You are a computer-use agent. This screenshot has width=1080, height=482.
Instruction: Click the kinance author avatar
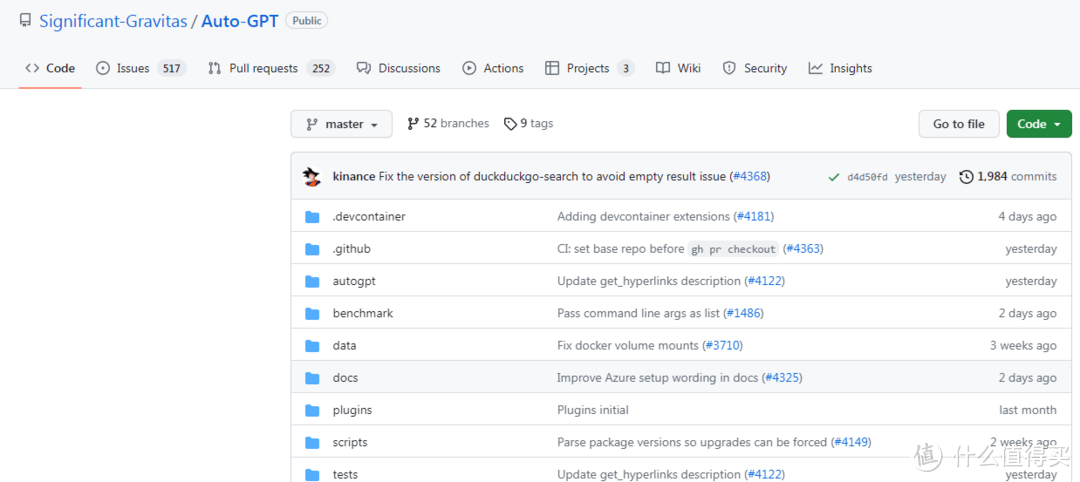tap(312, 177)
